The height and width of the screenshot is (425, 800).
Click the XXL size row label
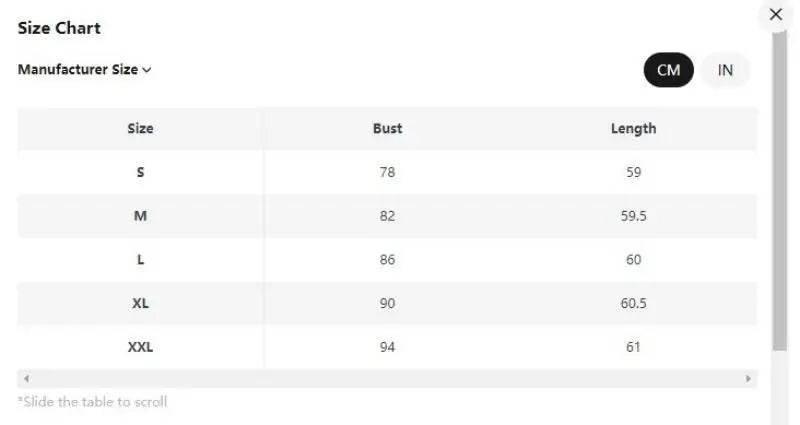tap(140, 348)
